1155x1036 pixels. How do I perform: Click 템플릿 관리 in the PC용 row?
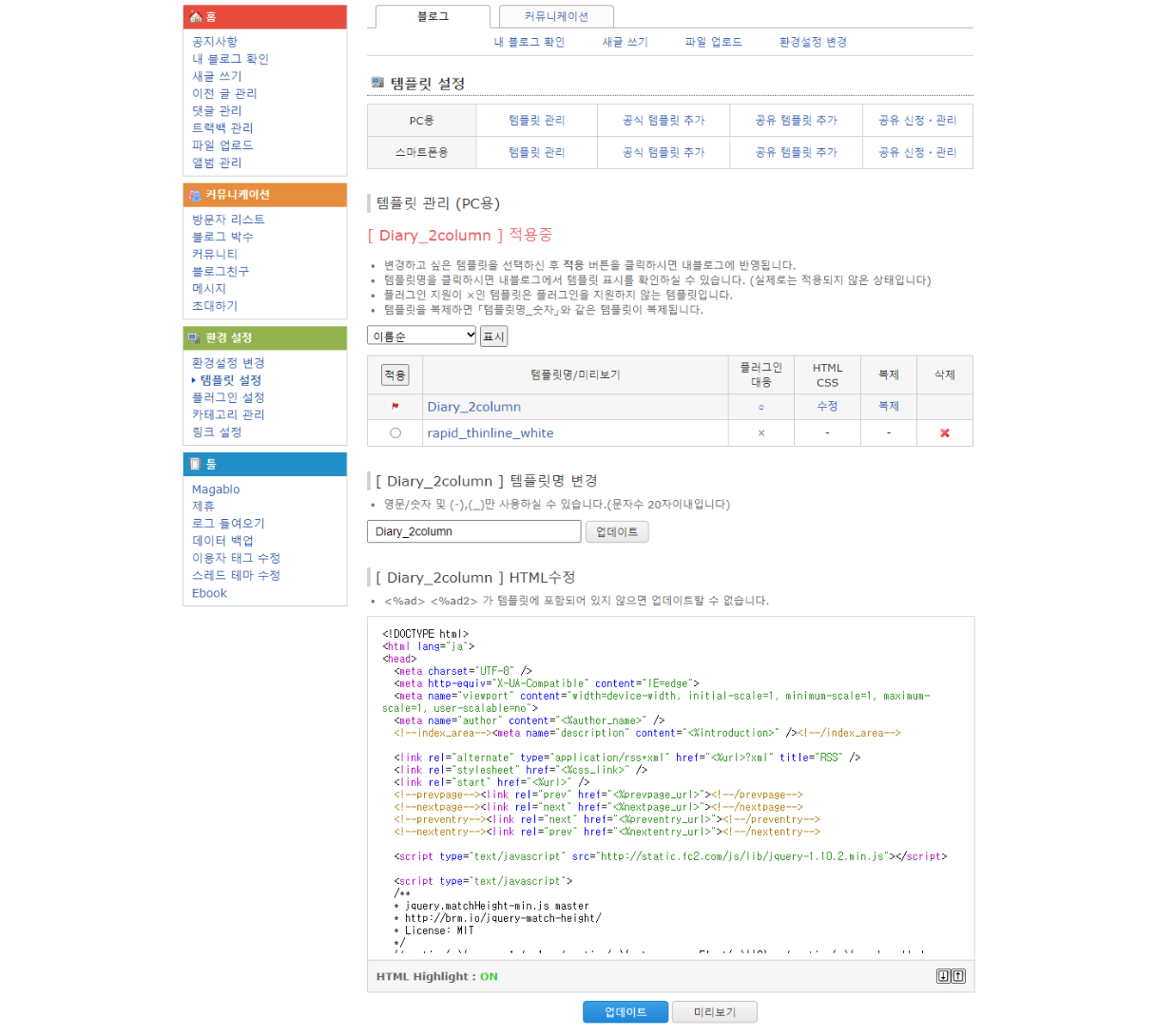pyautogui.click(x=537, y=121)
